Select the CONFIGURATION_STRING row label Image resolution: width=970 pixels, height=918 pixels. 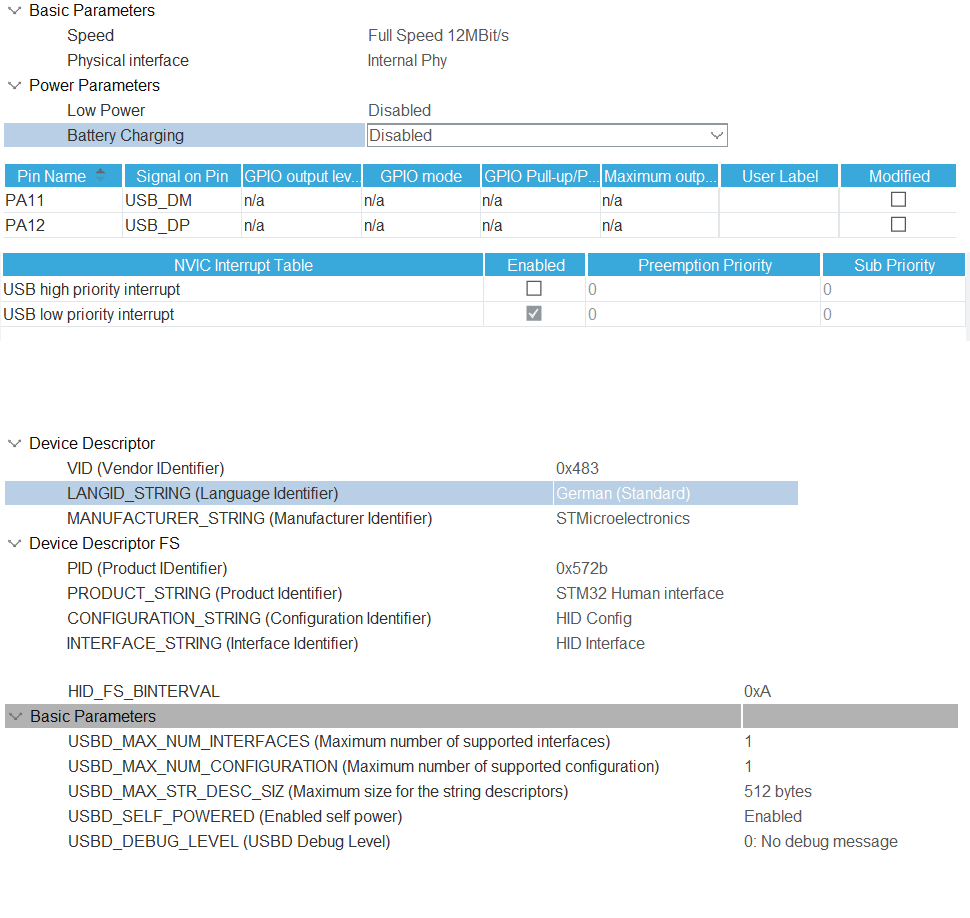pyautogui.click(x=249, y=619)
